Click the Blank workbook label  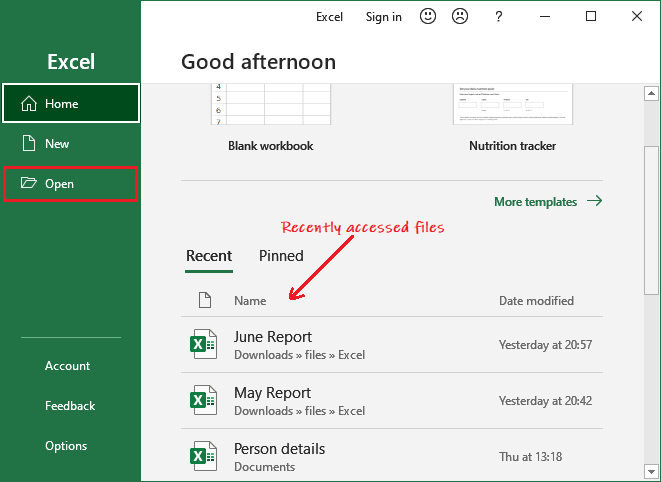pos(271,146)
